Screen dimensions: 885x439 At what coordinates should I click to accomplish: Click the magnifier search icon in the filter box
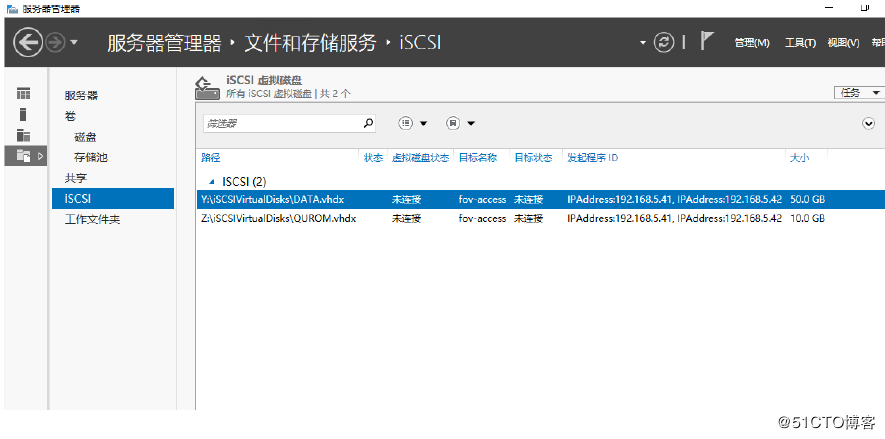coord(368,122)
